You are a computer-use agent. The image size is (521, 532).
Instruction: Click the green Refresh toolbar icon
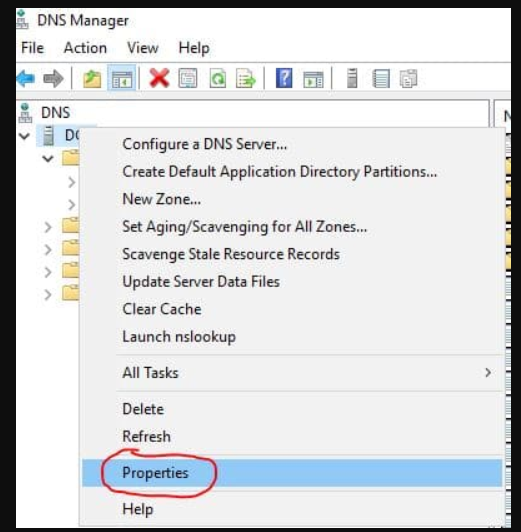217,78
